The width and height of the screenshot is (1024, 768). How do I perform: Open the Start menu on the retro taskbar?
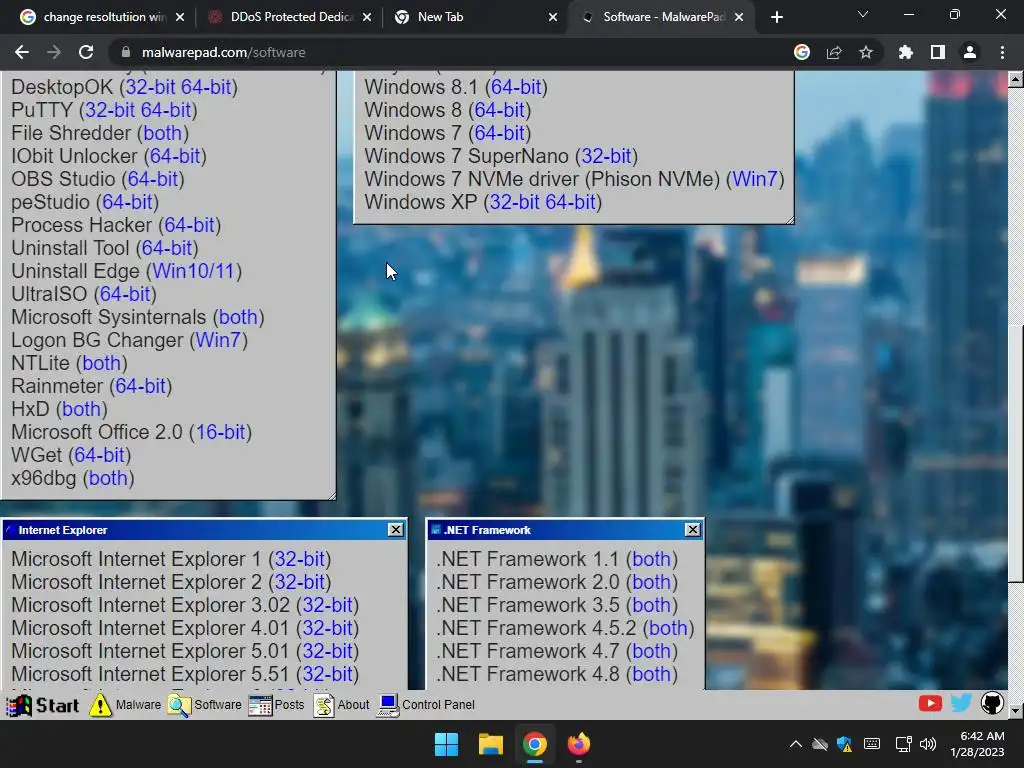42,705
